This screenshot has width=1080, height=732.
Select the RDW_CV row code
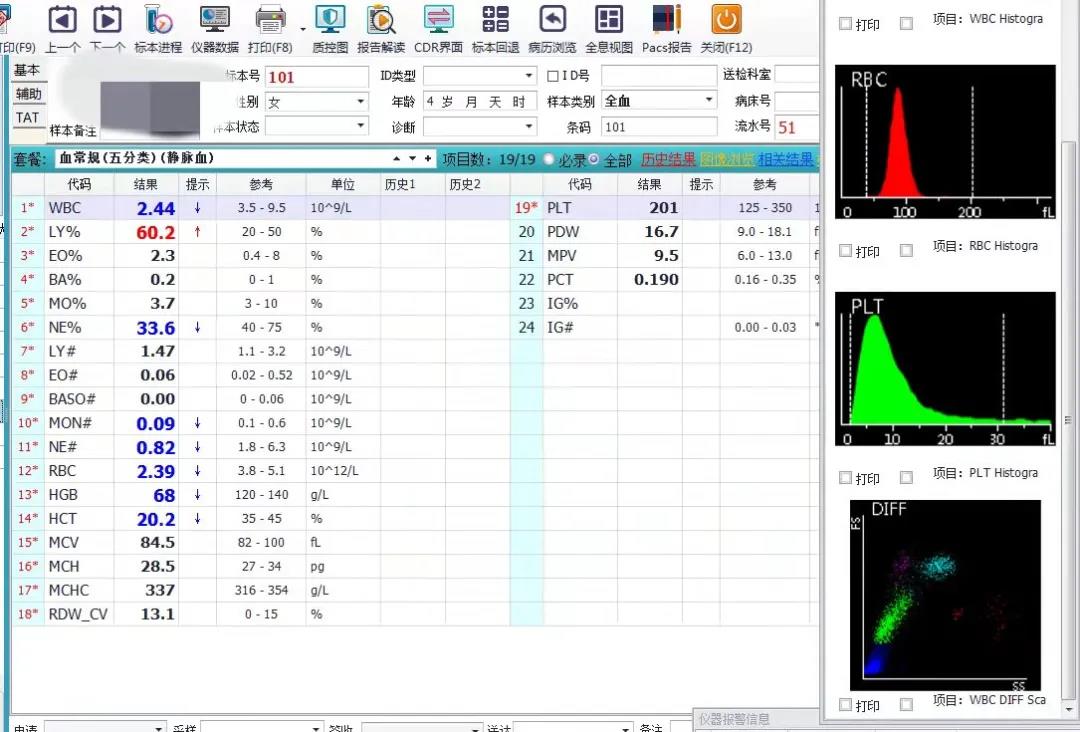point(79,614)
